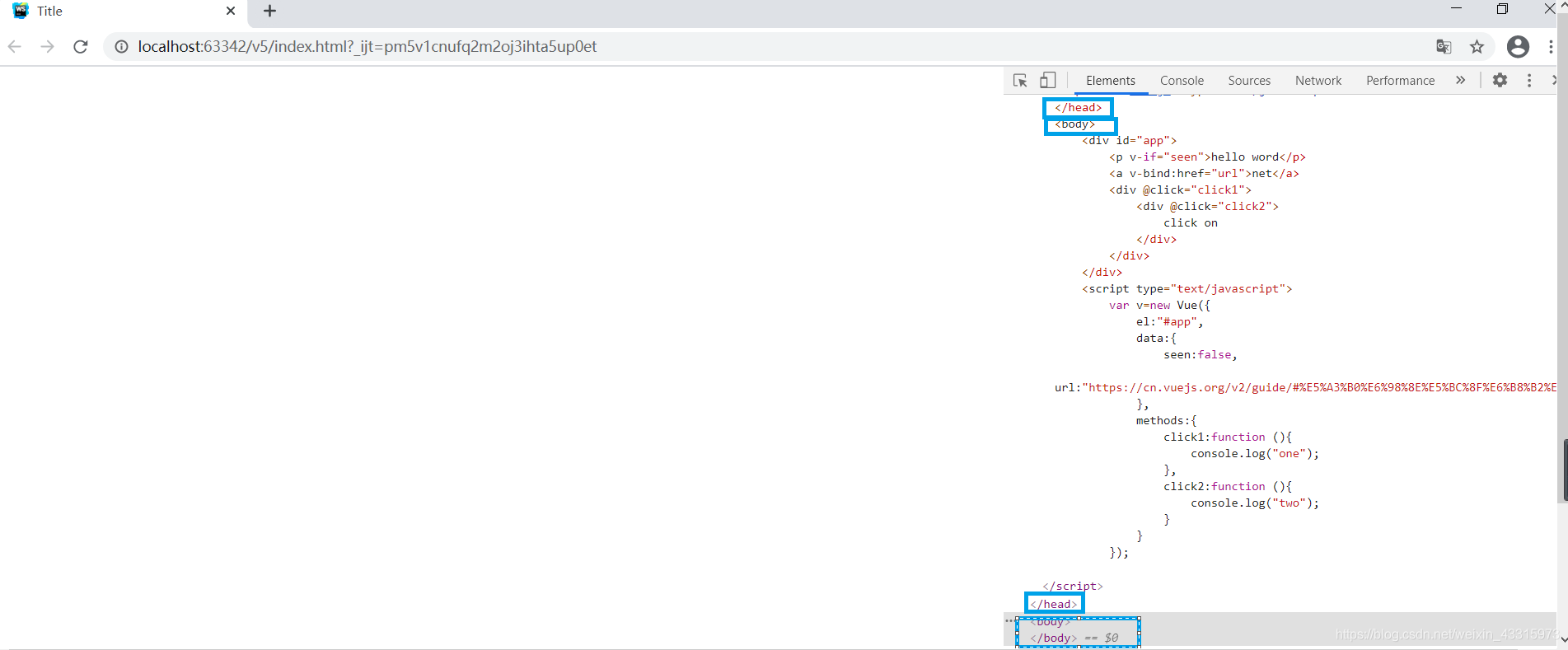Switch to the Network tab
Image resolution: width=1568 pixels, height=650 pixels.
1318,80
